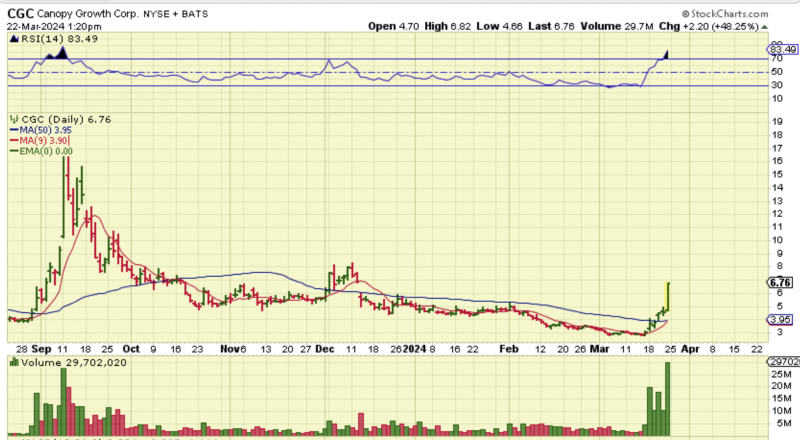Click the tallest green volume bar at right
Viewport: 800px width, 440px height.
pyautogui.click(x=667, y=398)
